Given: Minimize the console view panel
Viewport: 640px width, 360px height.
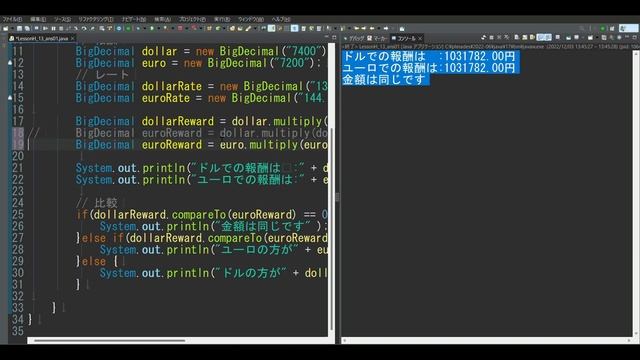Looking at the screenshot, I should (627, 37).
